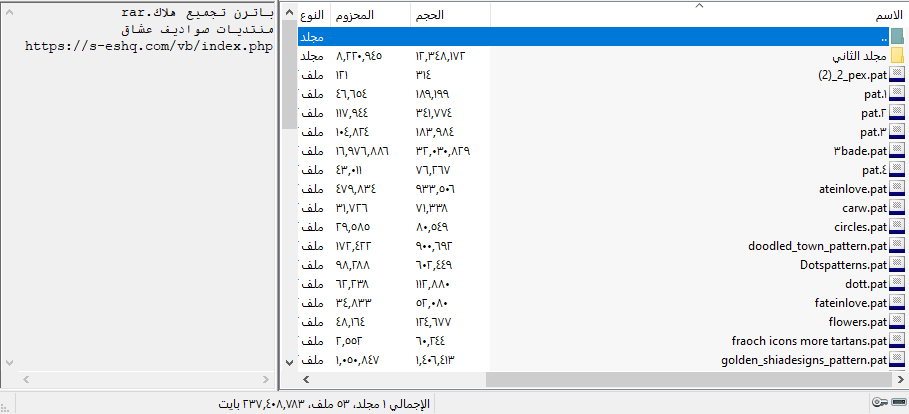909x414 pixels.
Task: Click the file list horizontal scroll left arrow
Action: pyautogui.click(x=306, y=380)
